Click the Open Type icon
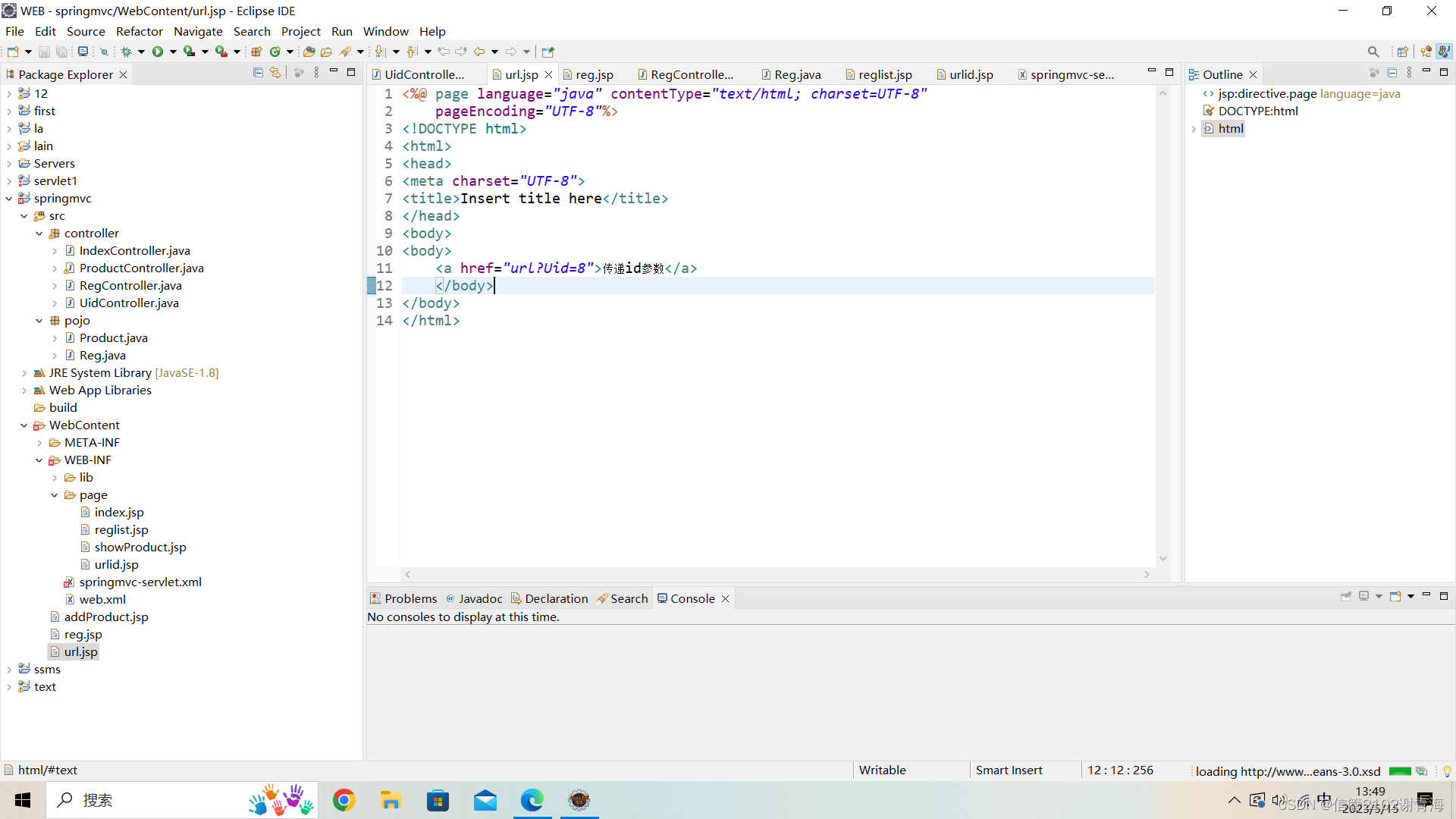This screenshot has height=819, width=1456. pyautogui.click(x=309, y=52)
